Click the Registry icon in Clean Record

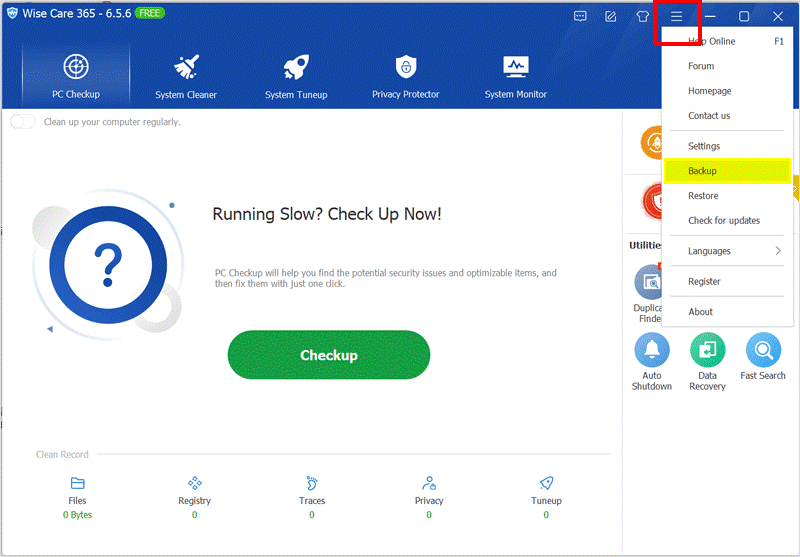coord(194,483)
